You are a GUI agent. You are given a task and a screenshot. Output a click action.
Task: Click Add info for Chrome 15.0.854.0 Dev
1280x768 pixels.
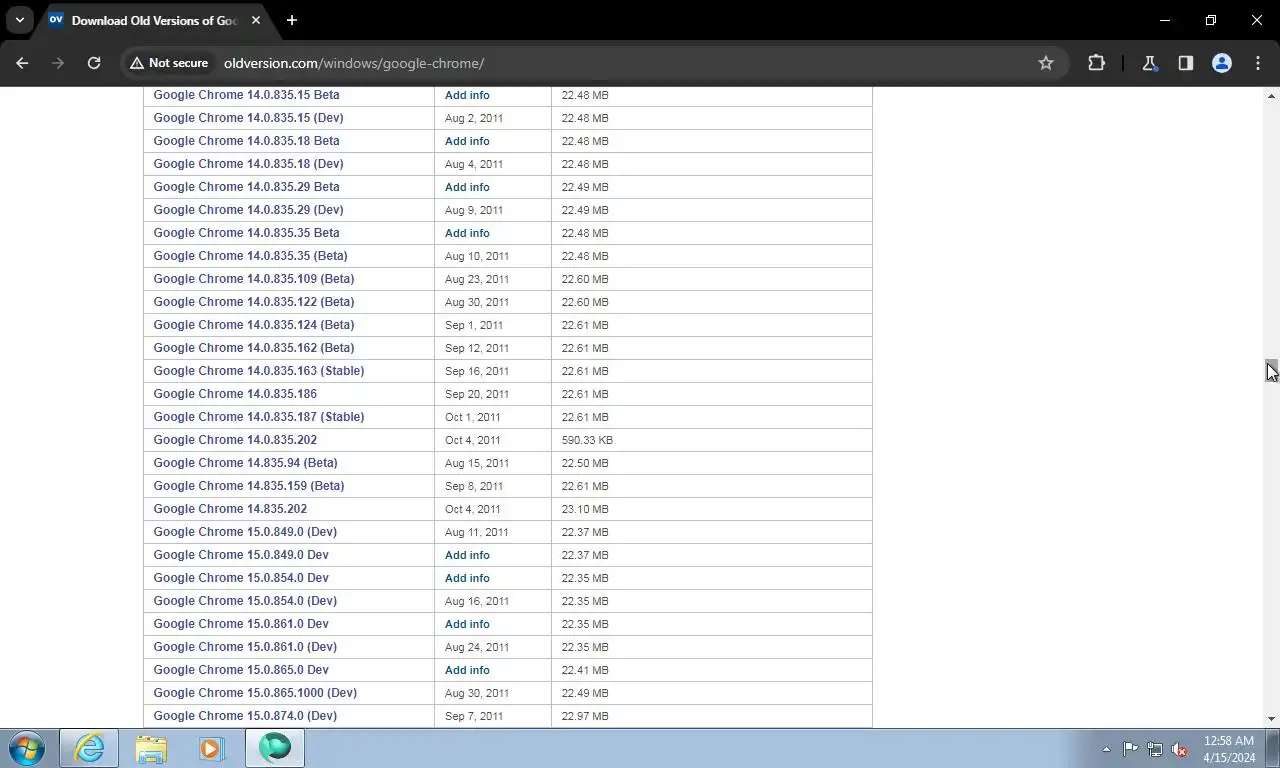(x=467, y=578)
